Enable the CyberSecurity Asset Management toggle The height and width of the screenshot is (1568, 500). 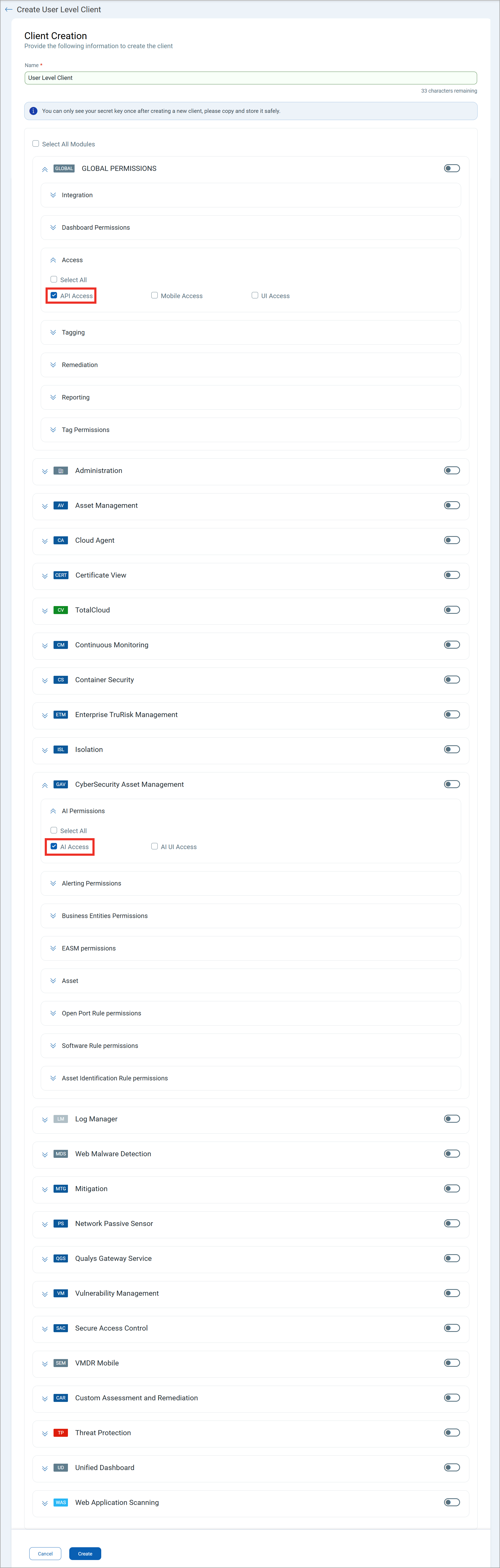tap(452, 784)
